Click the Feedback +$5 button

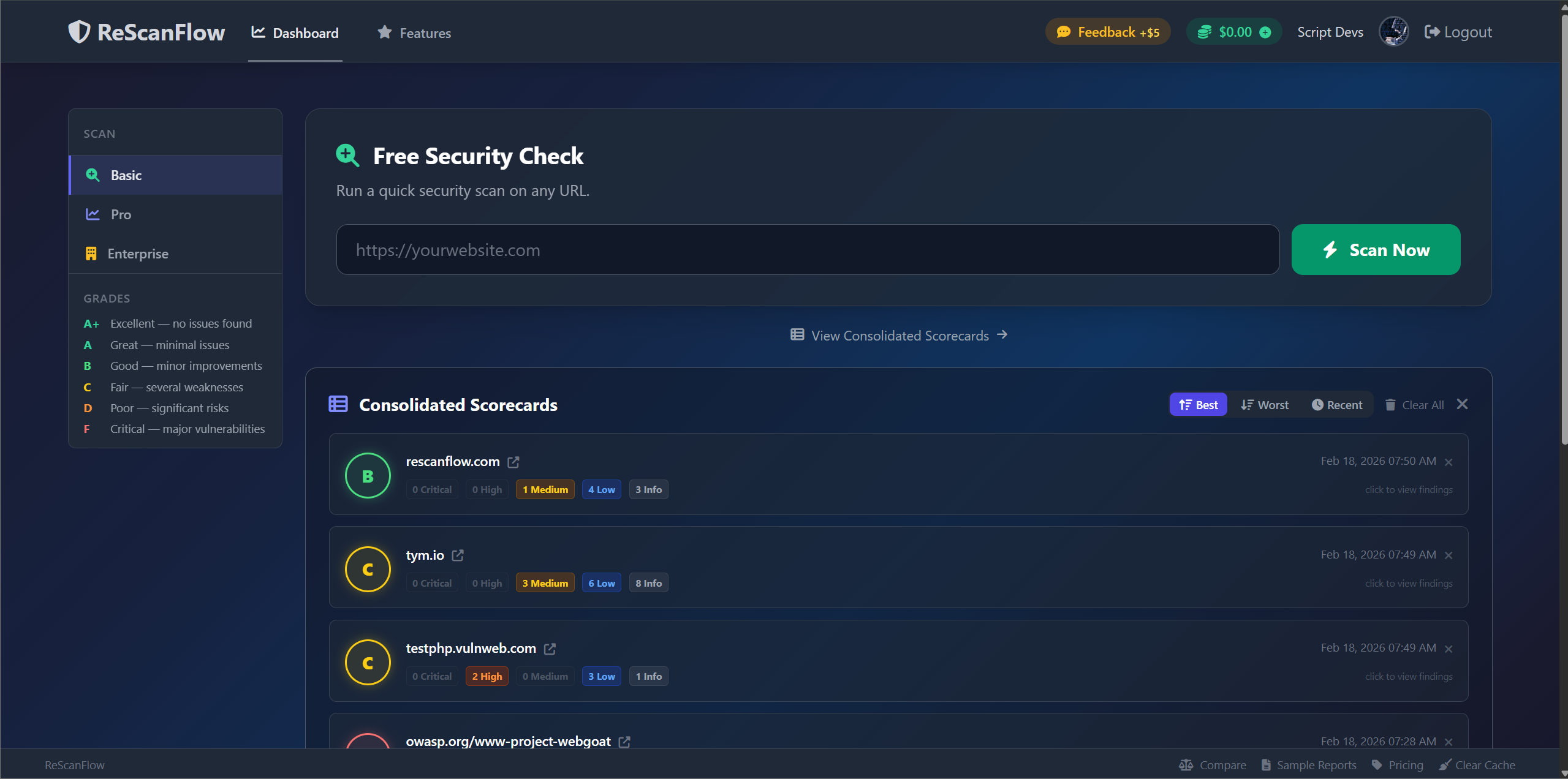point(1108,32)
